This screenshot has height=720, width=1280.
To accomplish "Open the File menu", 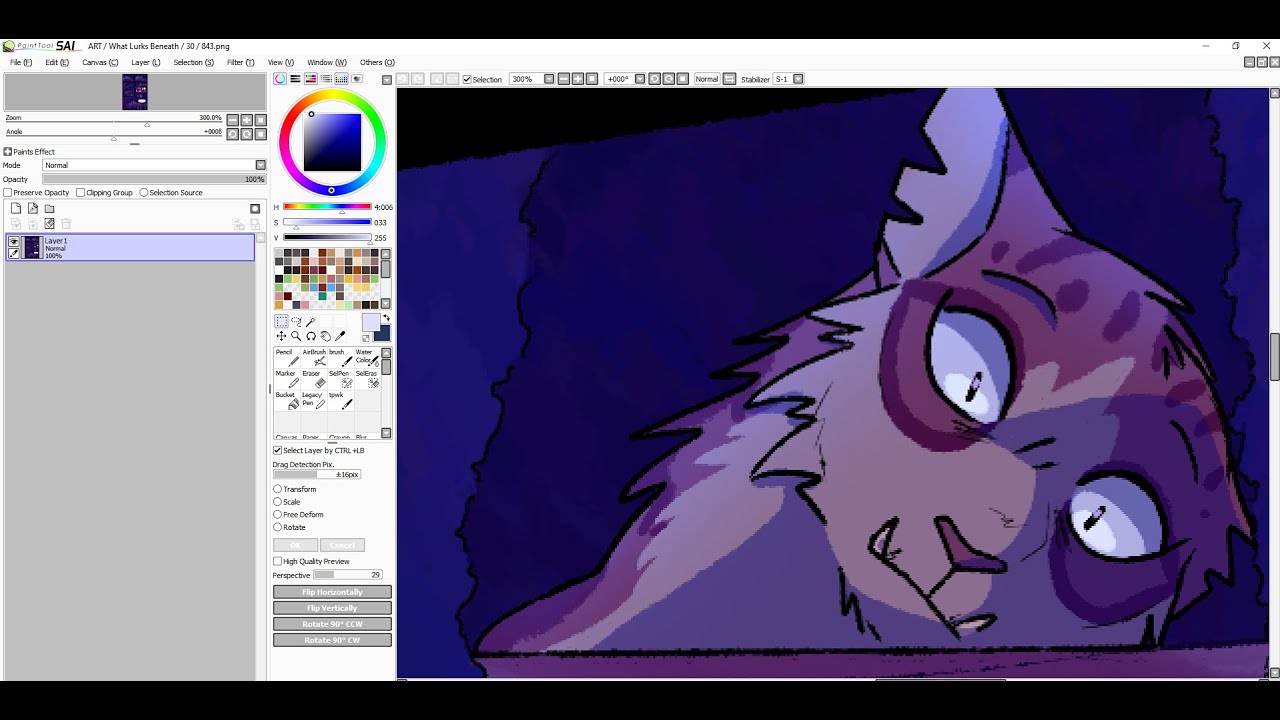I will click(21, 62).
